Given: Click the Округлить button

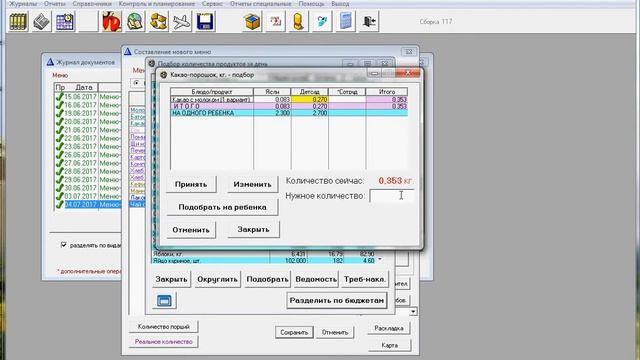Looking at the screenshot, I should click(x=217, y=280).
